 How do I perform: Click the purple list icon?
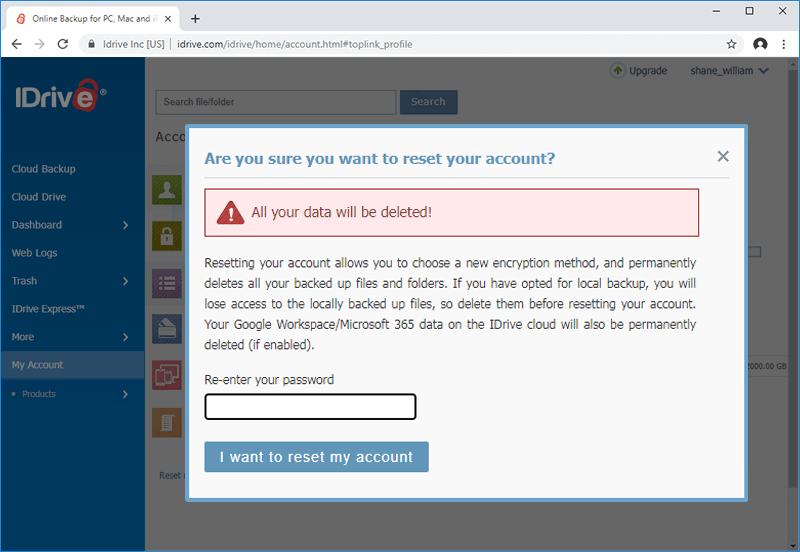click(x=167, y=283)
